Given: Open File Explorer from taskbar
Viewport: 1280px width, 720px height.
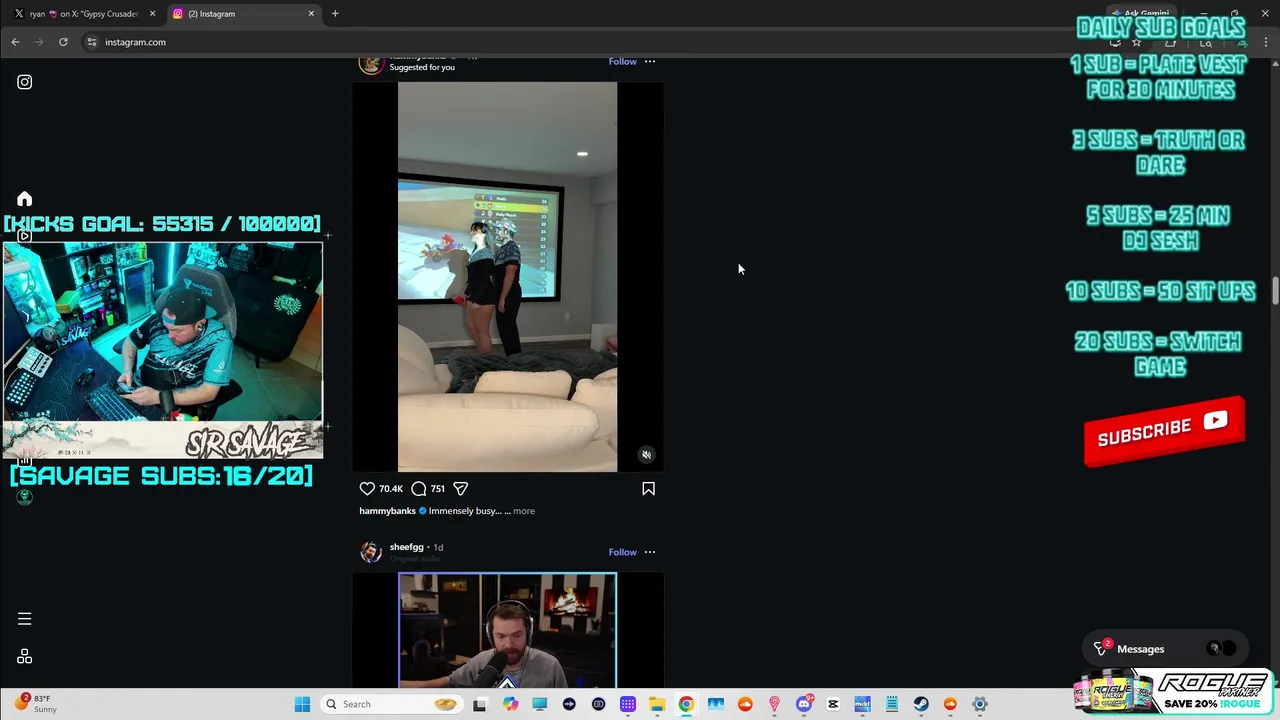Looking at the screenshot, I should coord(657,704).
